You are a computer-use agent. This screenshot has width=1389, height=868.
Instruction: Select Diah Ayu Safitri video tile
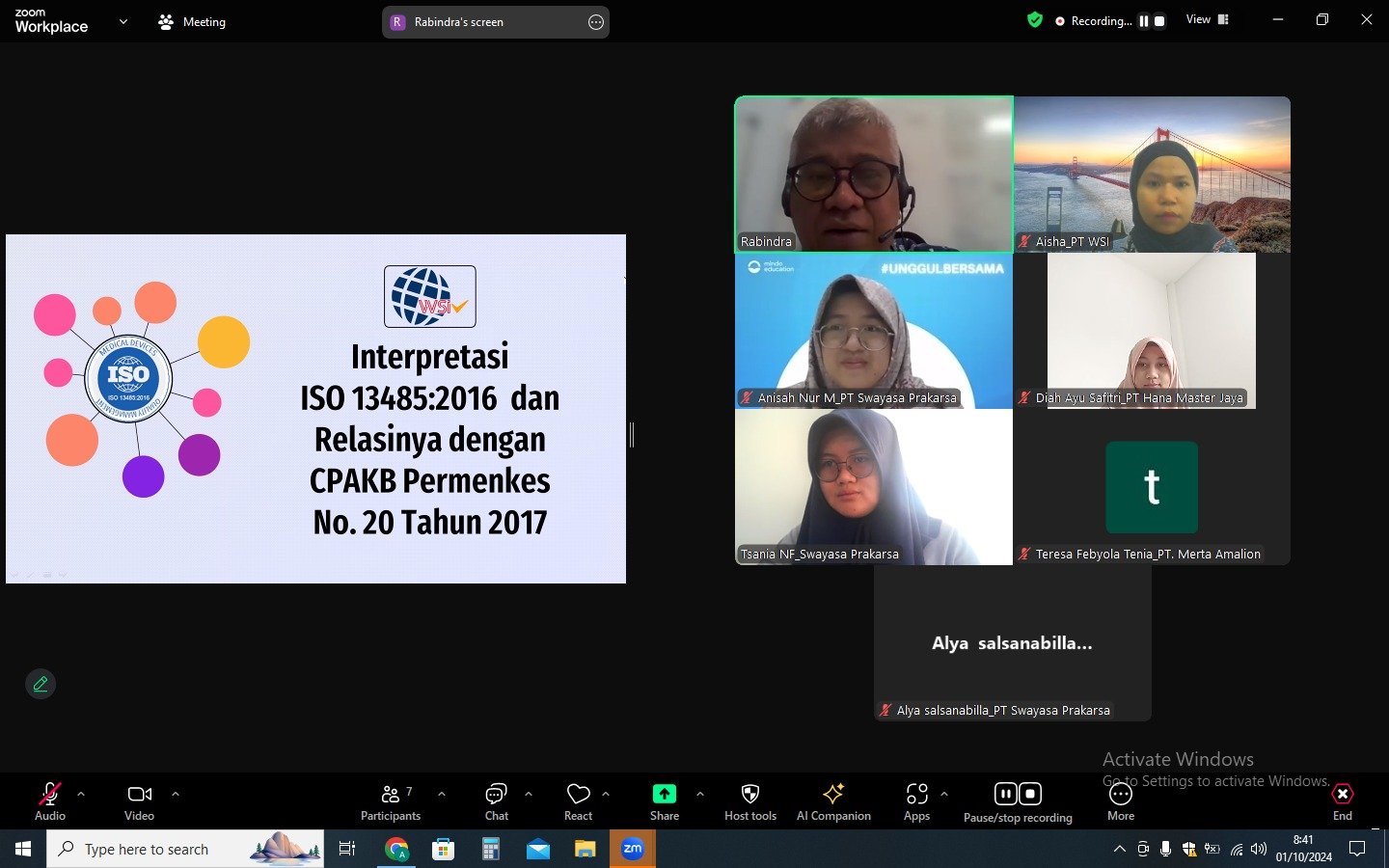[x=1152, y=331]
